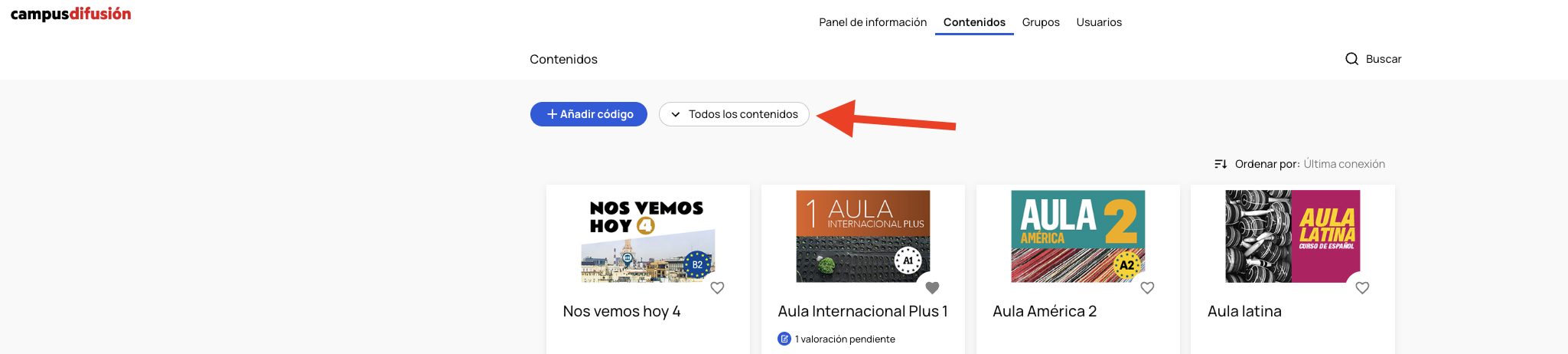Mark Aula latina as favorite
This screenshot has width=1568, height=354.
1362,288
